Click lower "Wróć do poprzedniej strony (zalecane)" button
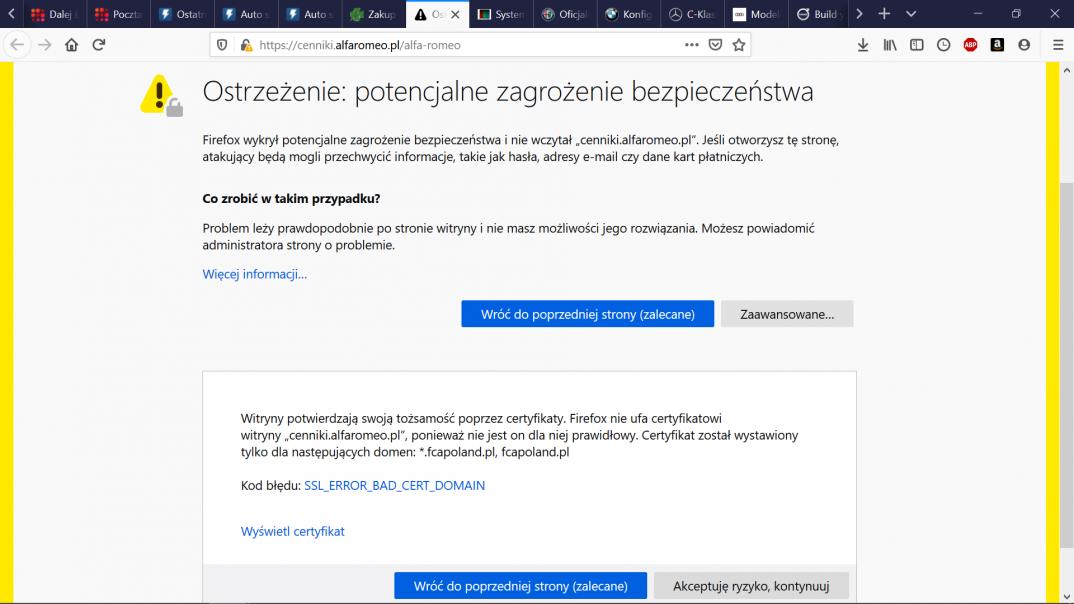Viewport: 1074px width, 604px height. point(521,586)
